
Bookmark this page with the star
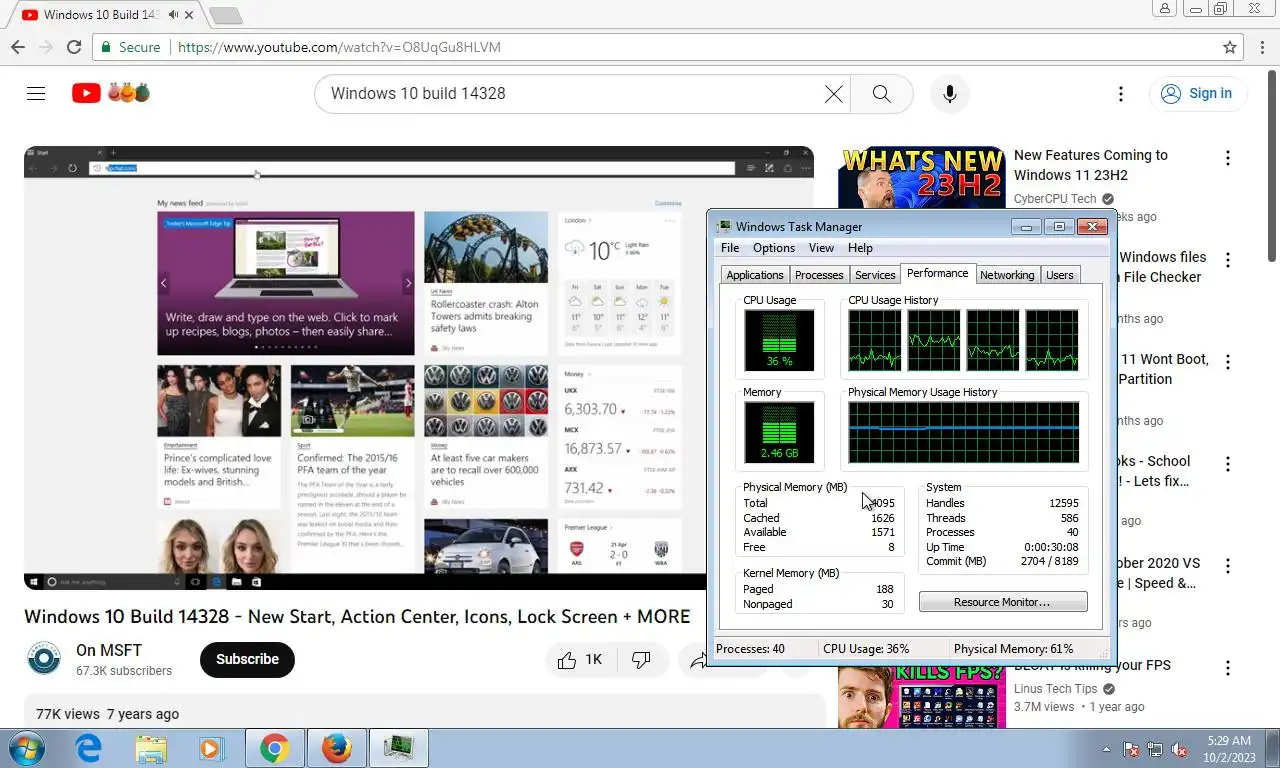tap(1230, 47)
